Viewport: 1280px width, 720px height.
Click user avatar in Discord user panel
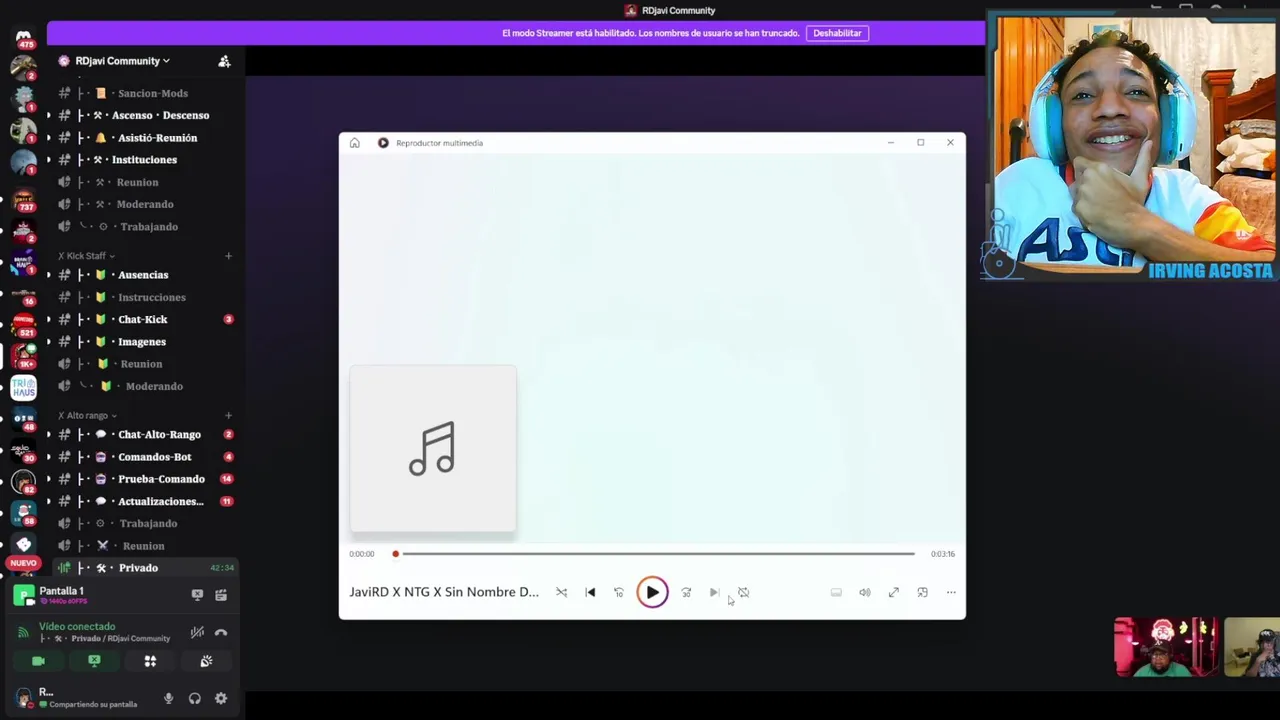point(24,698)
